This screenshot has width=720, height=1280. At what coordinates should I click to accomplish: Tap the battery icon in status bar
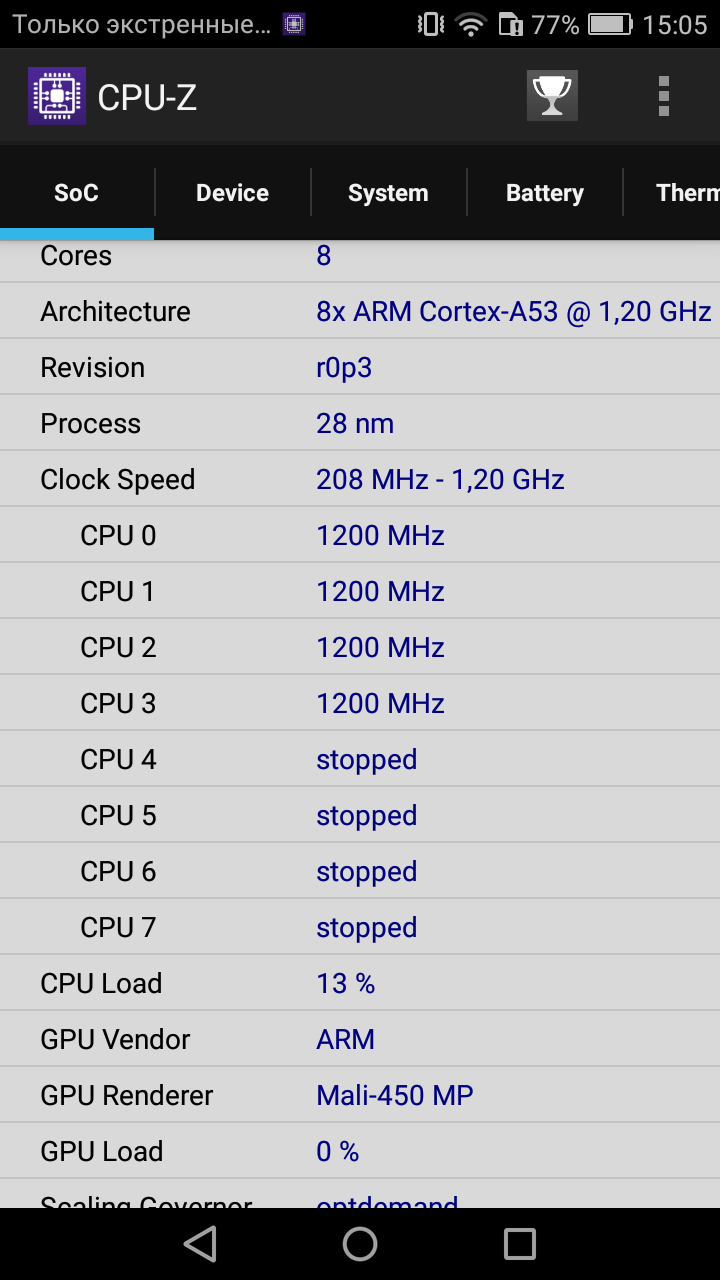(610, 24)
